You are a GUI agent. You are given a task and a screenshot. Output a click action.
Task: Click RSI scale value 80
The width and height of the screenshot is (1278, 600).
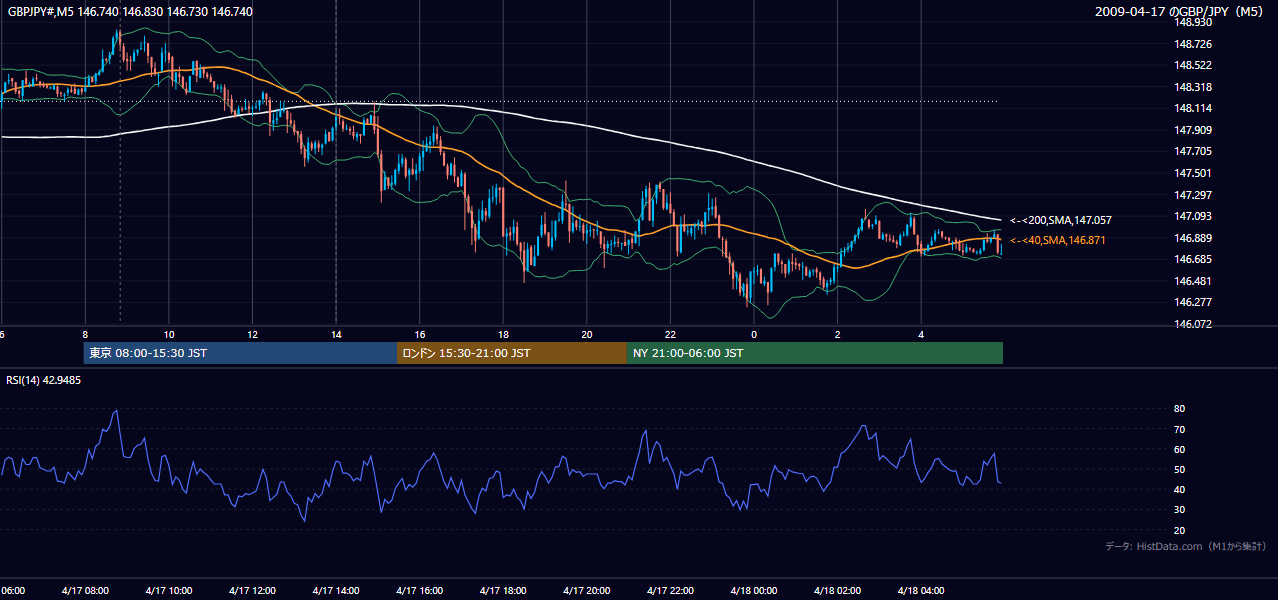pos(1179,409)
